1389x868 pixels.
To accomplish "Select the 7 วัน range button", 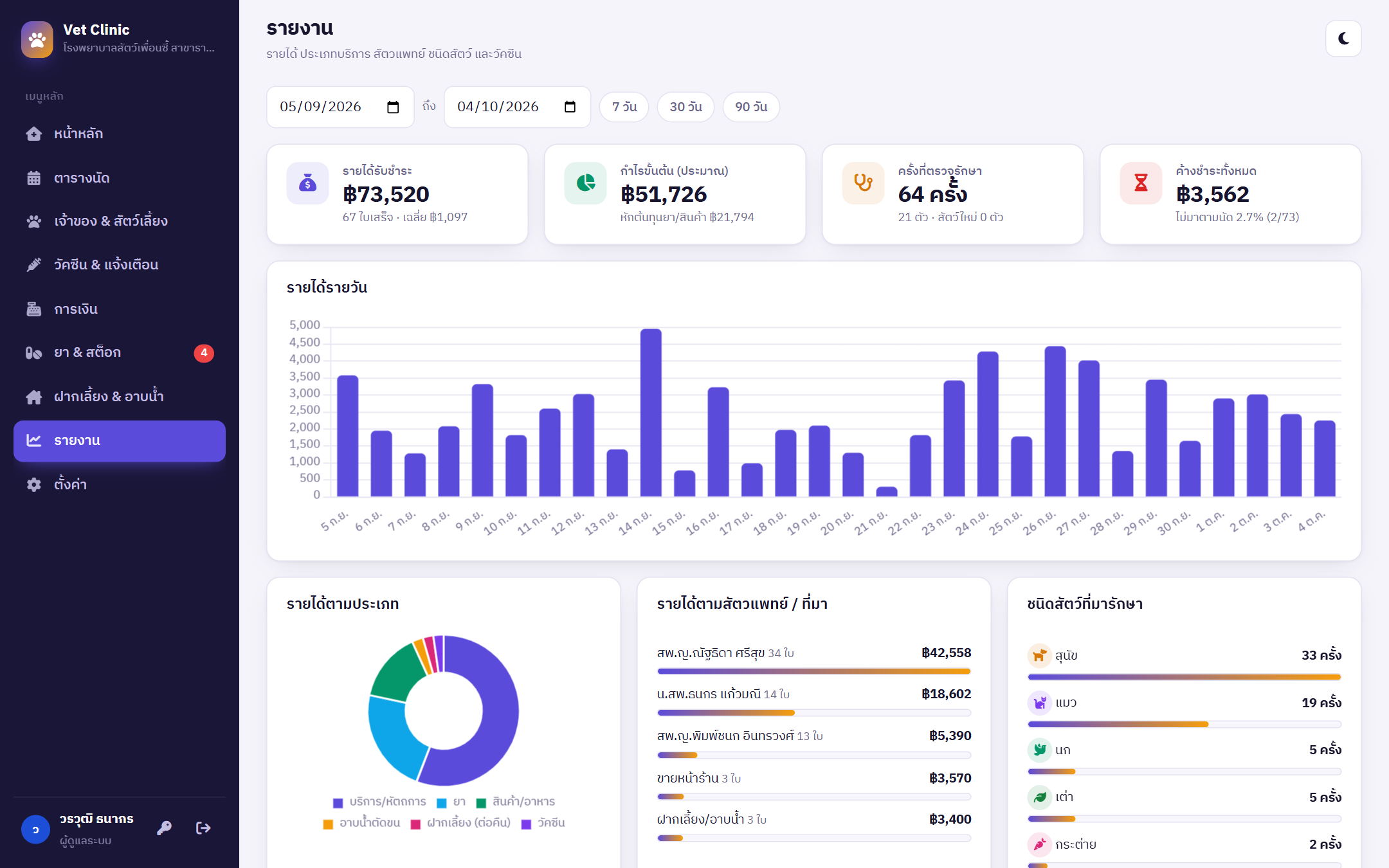I will 624,107.
